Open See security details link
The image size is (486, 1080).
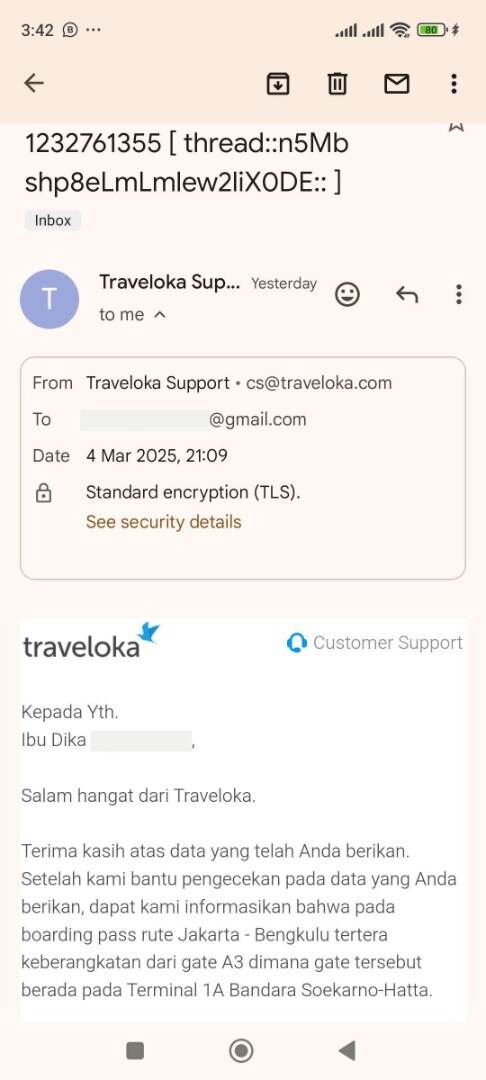point(163,522)
